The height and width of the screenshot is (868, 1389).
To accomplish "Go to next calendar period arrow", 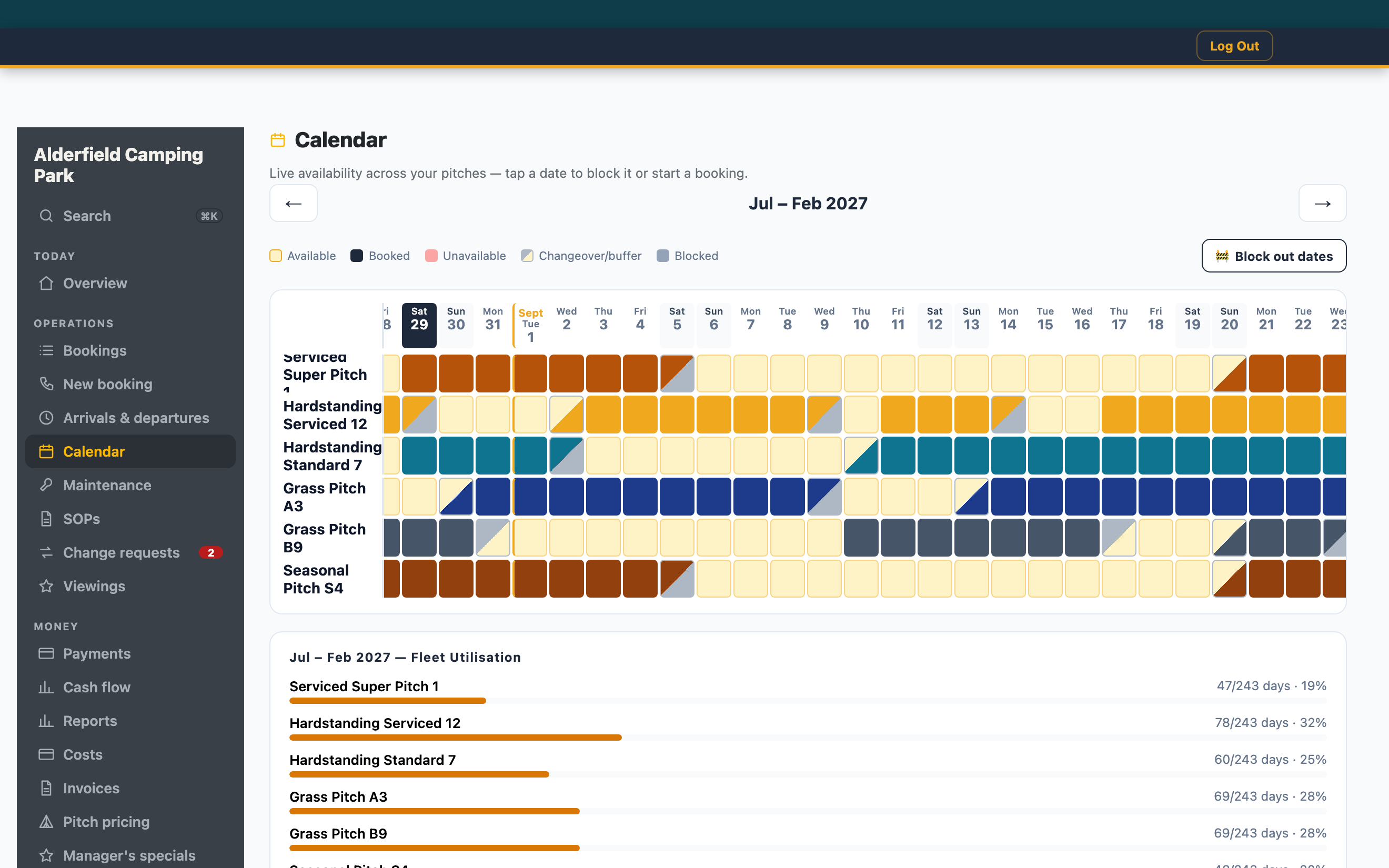I will coord(1322,203).
